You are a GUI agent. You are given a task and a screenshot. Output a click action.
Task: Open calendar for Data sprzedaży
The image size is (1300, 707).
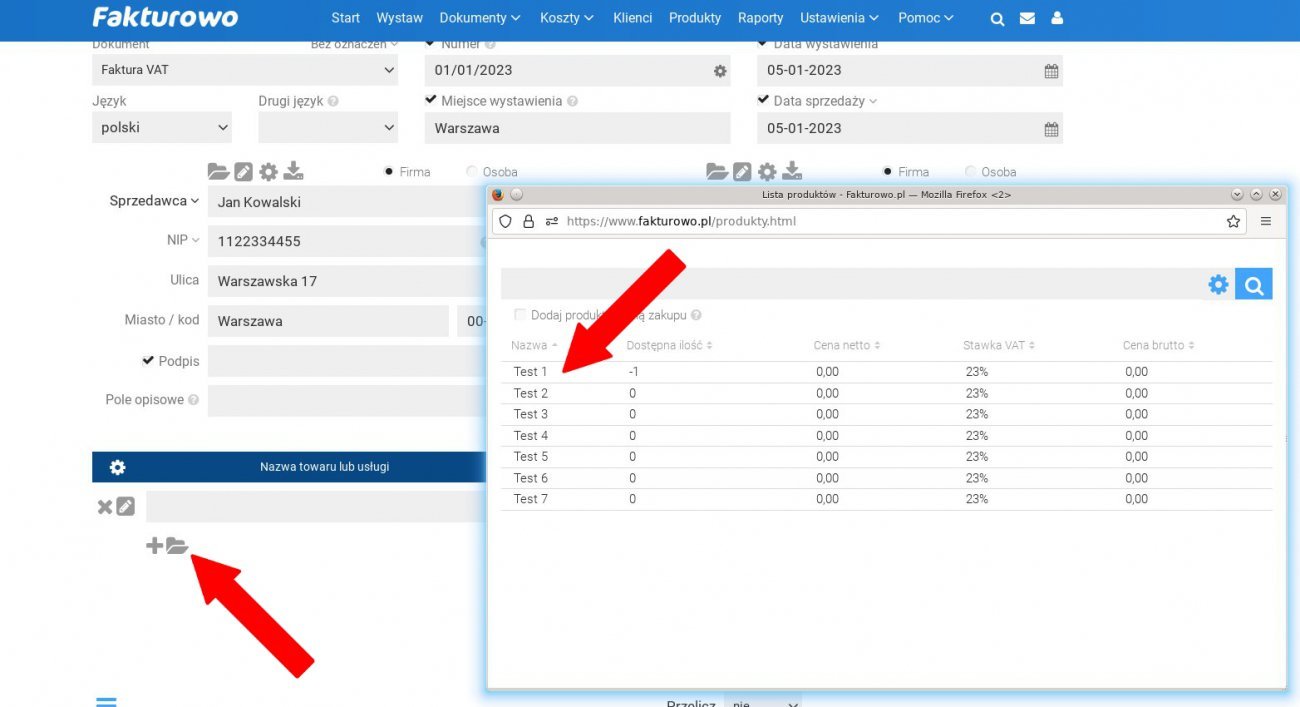(1051, 129)
